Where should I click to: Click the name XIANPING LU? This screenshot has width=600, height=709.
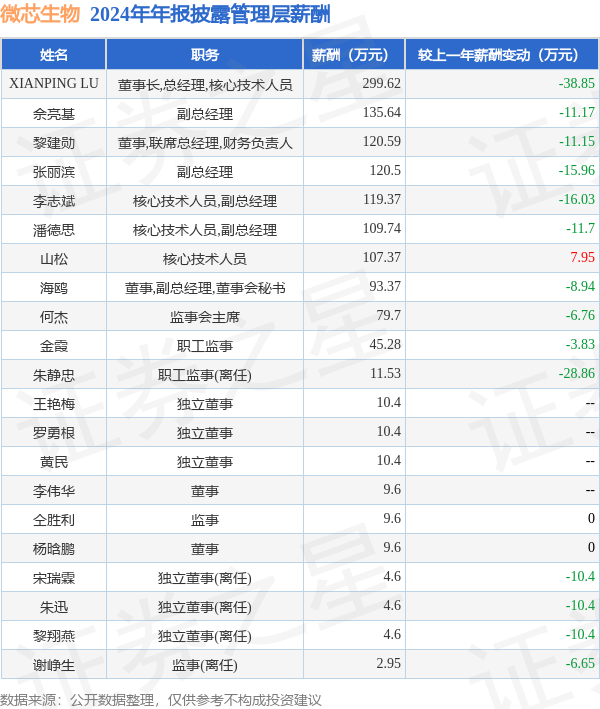click(x=54, y=84)
